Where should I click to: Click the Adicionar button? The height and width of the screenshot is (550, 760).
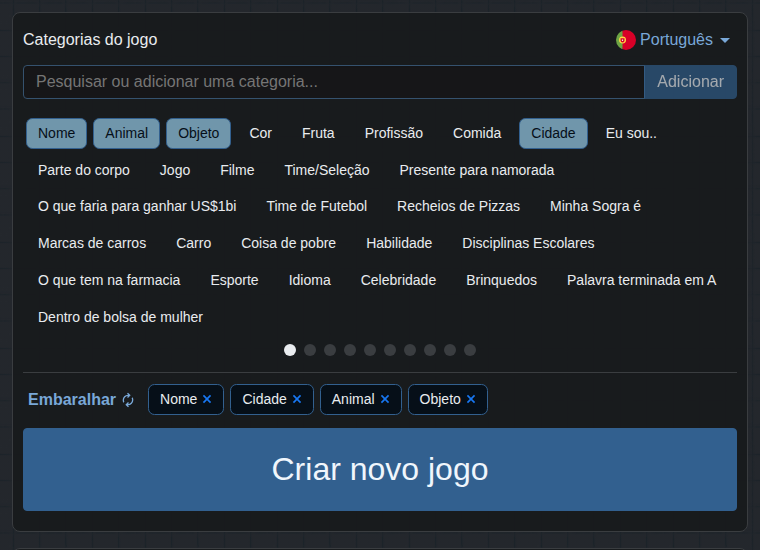[690, 82]
